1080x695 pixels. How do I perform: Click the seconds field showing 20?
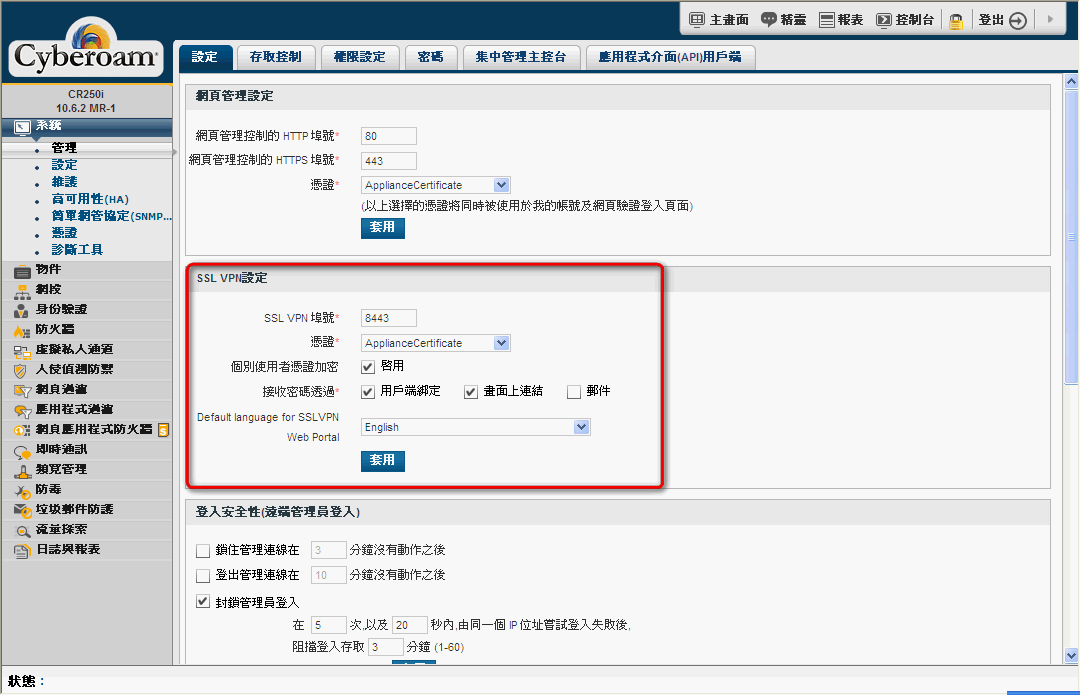point(410,625)
